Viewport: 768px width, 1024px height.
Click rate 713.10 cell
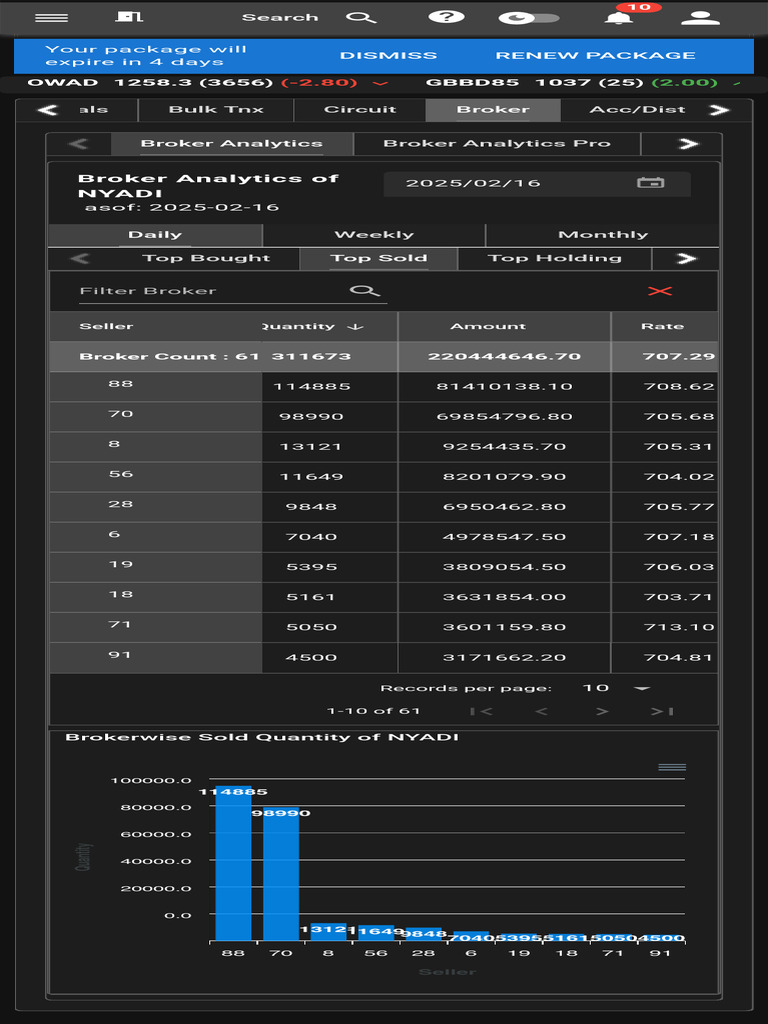pyautogui.click(x=665, y=627)
